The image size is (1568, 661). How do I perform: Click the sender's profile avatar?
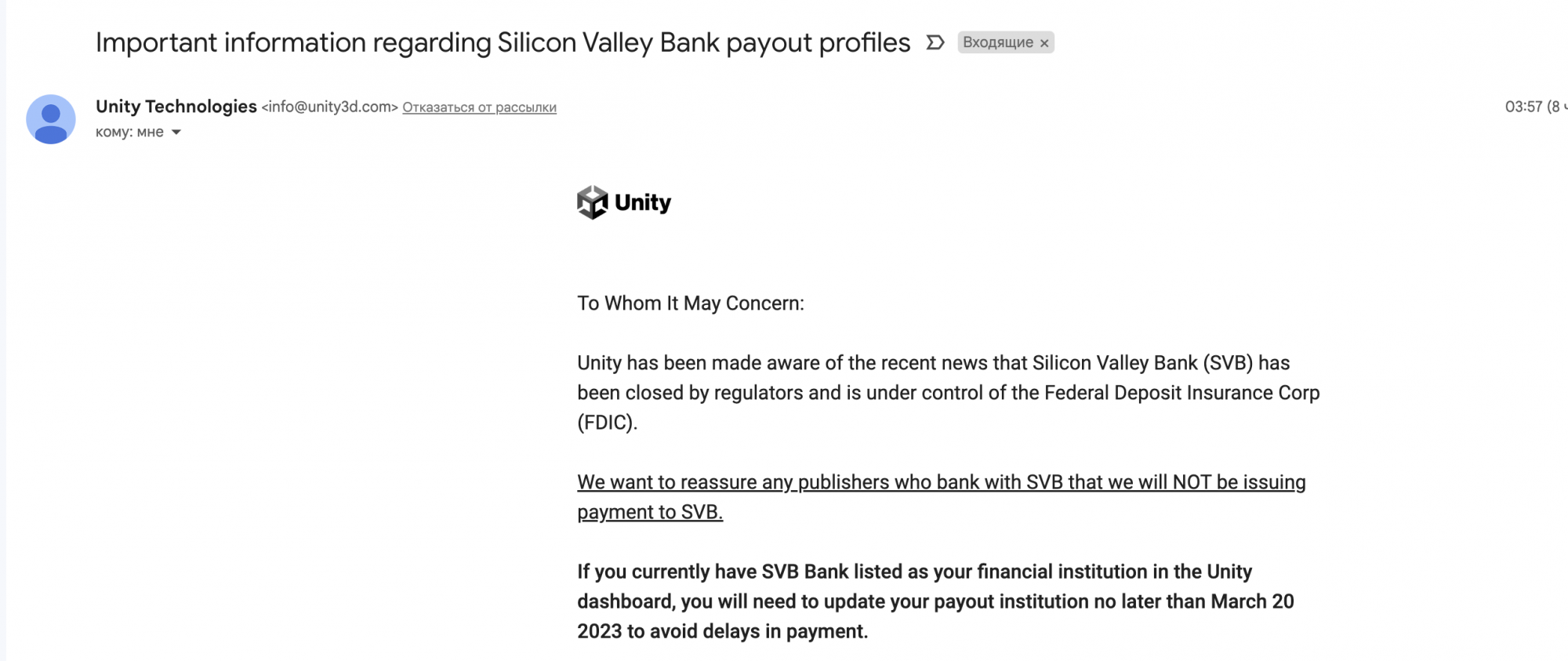tap(51, 119)
